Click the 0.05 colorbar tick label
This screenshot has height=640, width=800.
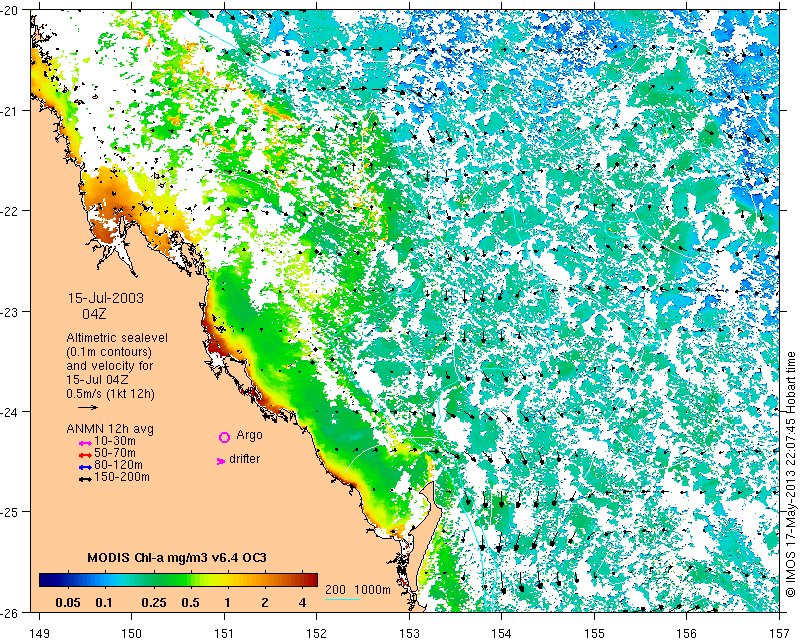[x=68, y=602]
